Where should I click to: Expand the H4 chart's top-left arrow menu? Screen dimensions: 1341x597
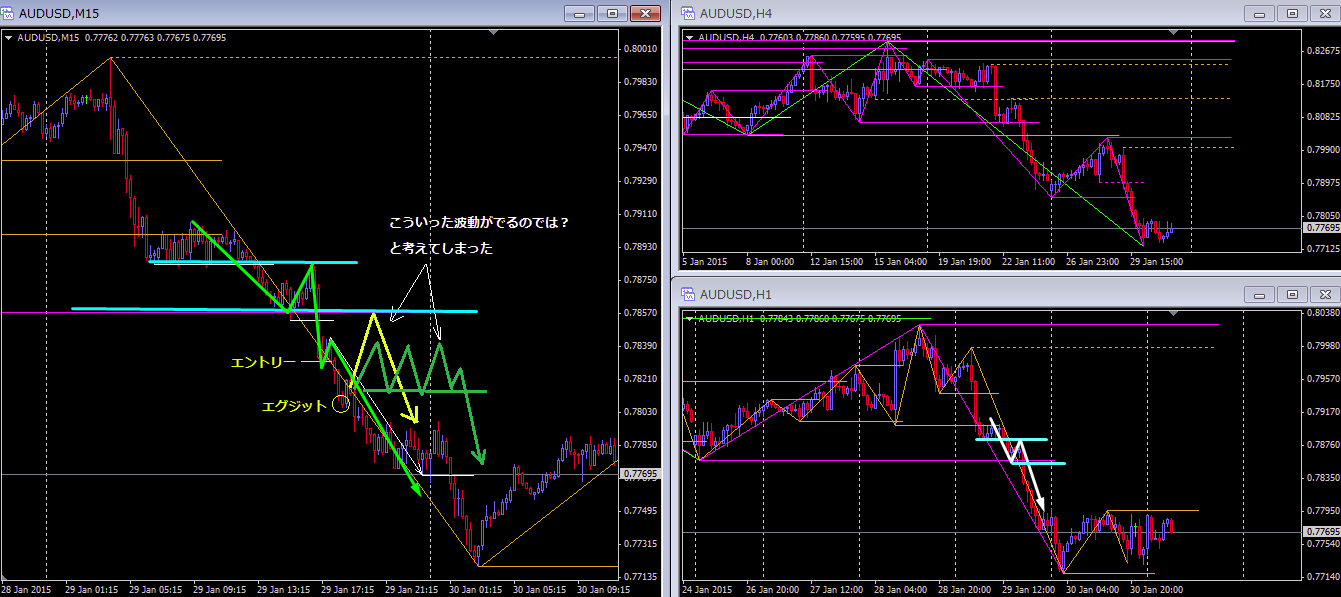(689, 38)
